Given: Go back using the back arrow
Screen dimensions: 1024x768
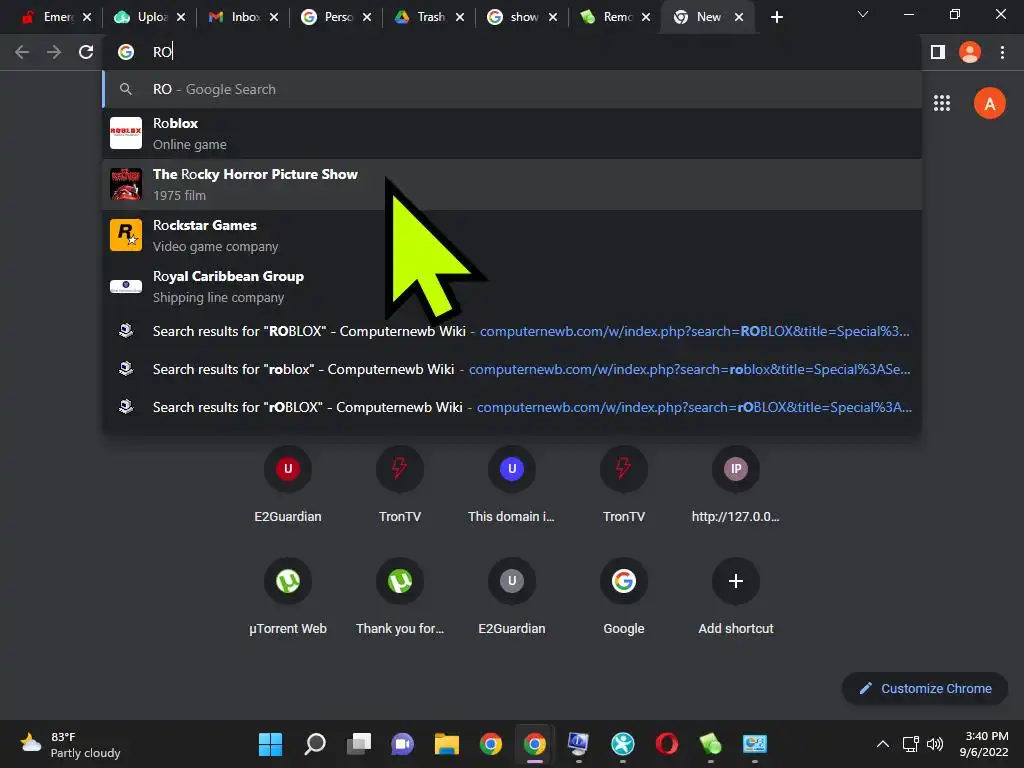Looking at the screenshot, I should point(22,52).
